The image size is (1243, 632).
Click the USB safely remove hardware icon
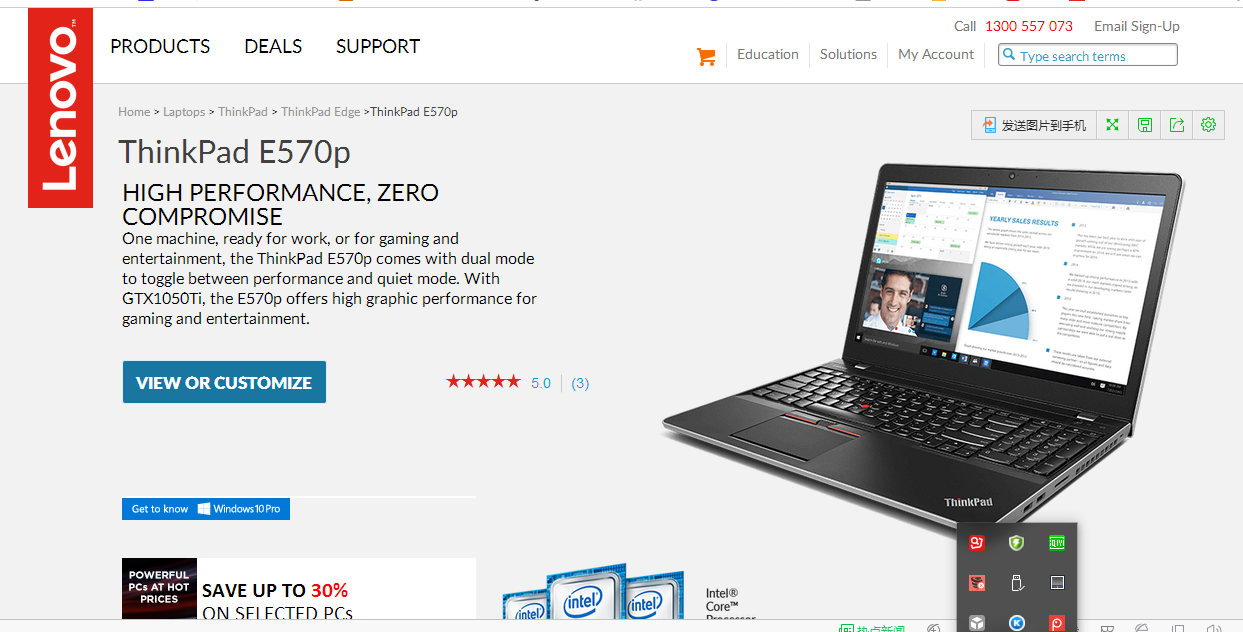[1016, 582]
